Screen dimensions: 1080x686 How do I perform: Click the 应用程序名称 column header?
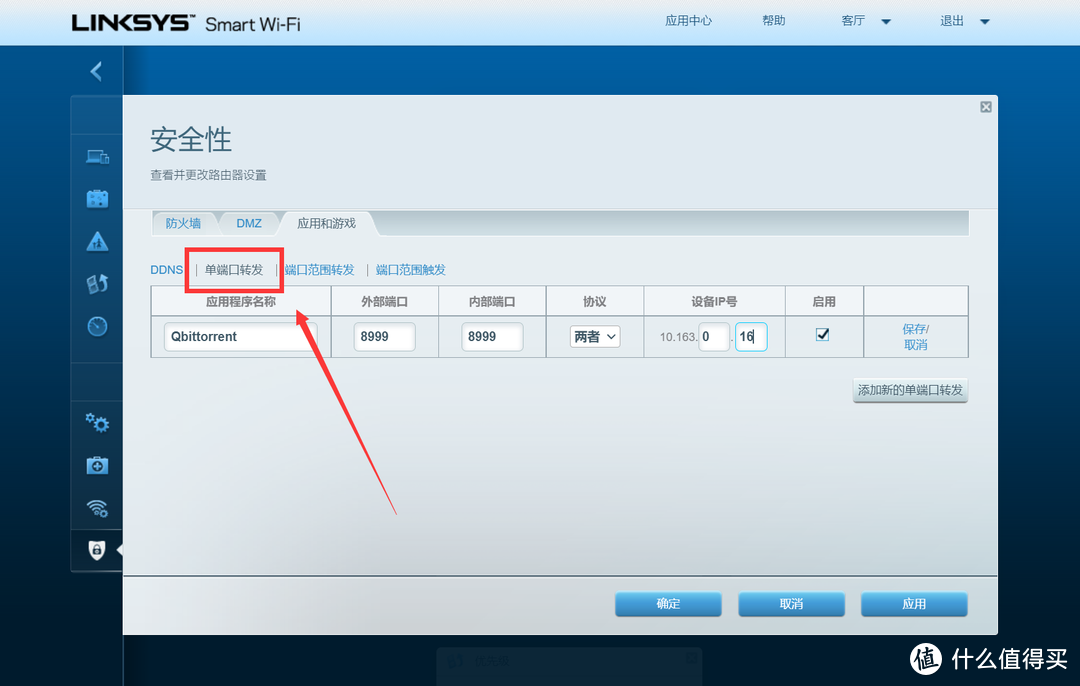[240, 302]
